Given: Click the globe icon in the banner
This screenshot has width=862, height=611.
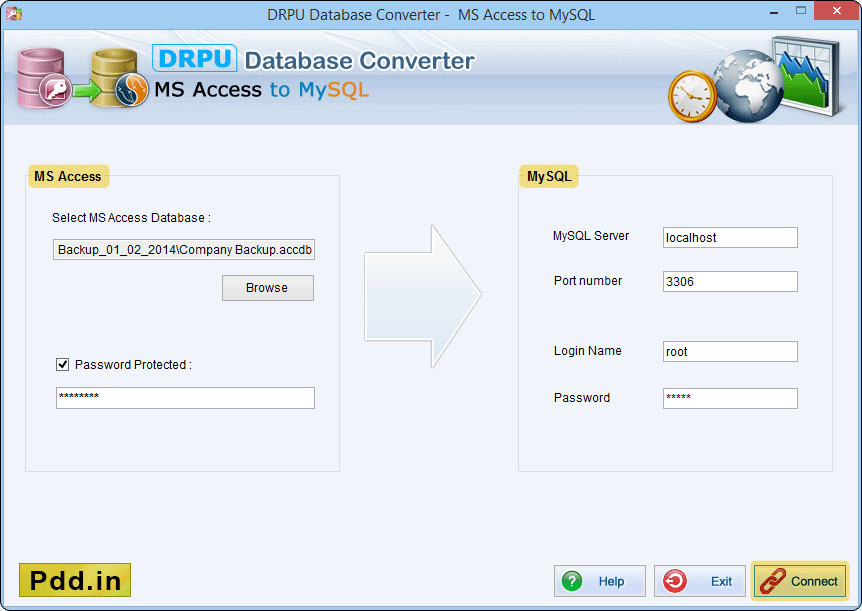Looking at the screenshot, I should (x=748, y=86).
